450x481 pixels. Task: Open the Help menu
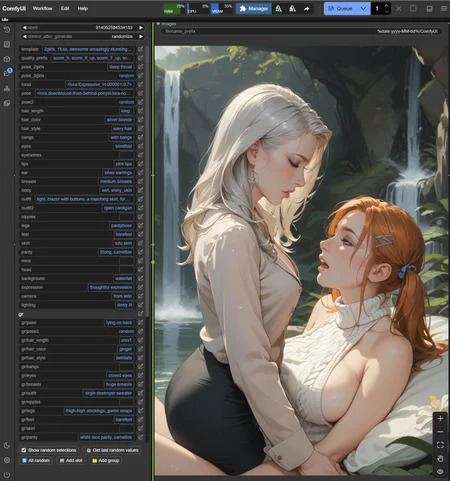click(83, 8)
